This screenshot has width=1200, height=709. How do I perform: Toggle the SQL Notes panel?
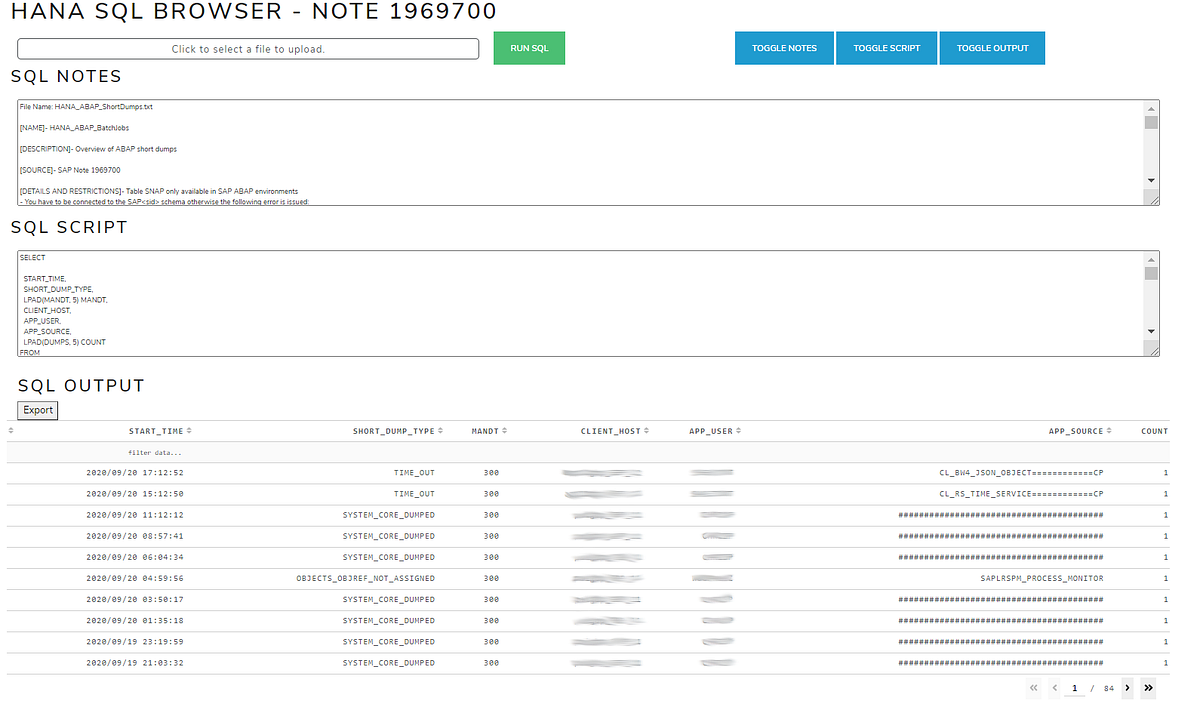click(783, 47)
